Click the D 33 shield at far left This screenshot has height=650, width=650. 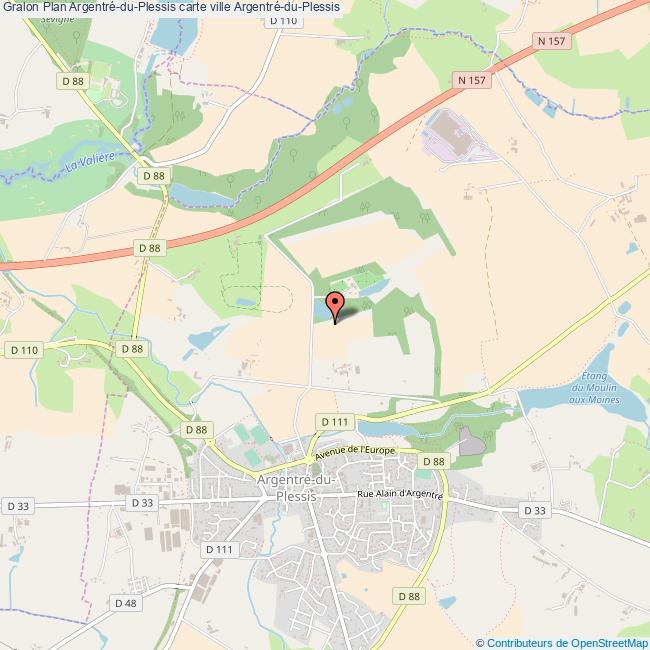pyautogui.click(x=18, y=506)
